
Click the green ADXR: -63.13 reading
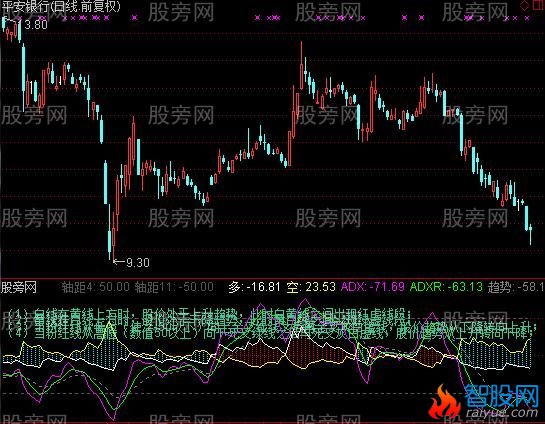(x=446, y=287)
